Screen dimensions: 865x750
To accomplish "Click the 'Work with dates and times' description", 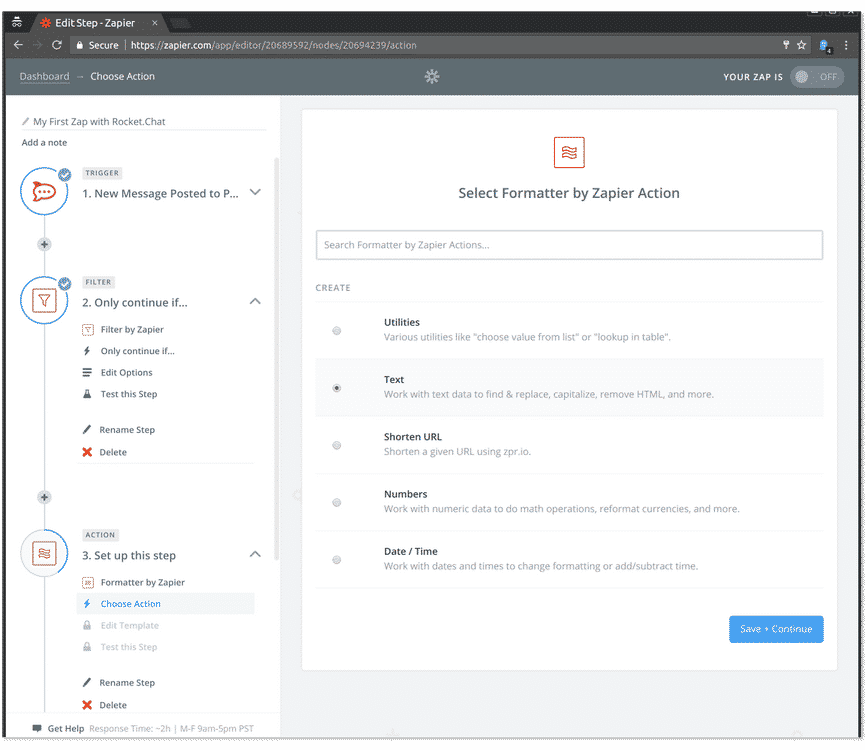I will click(x=541, y=567).
